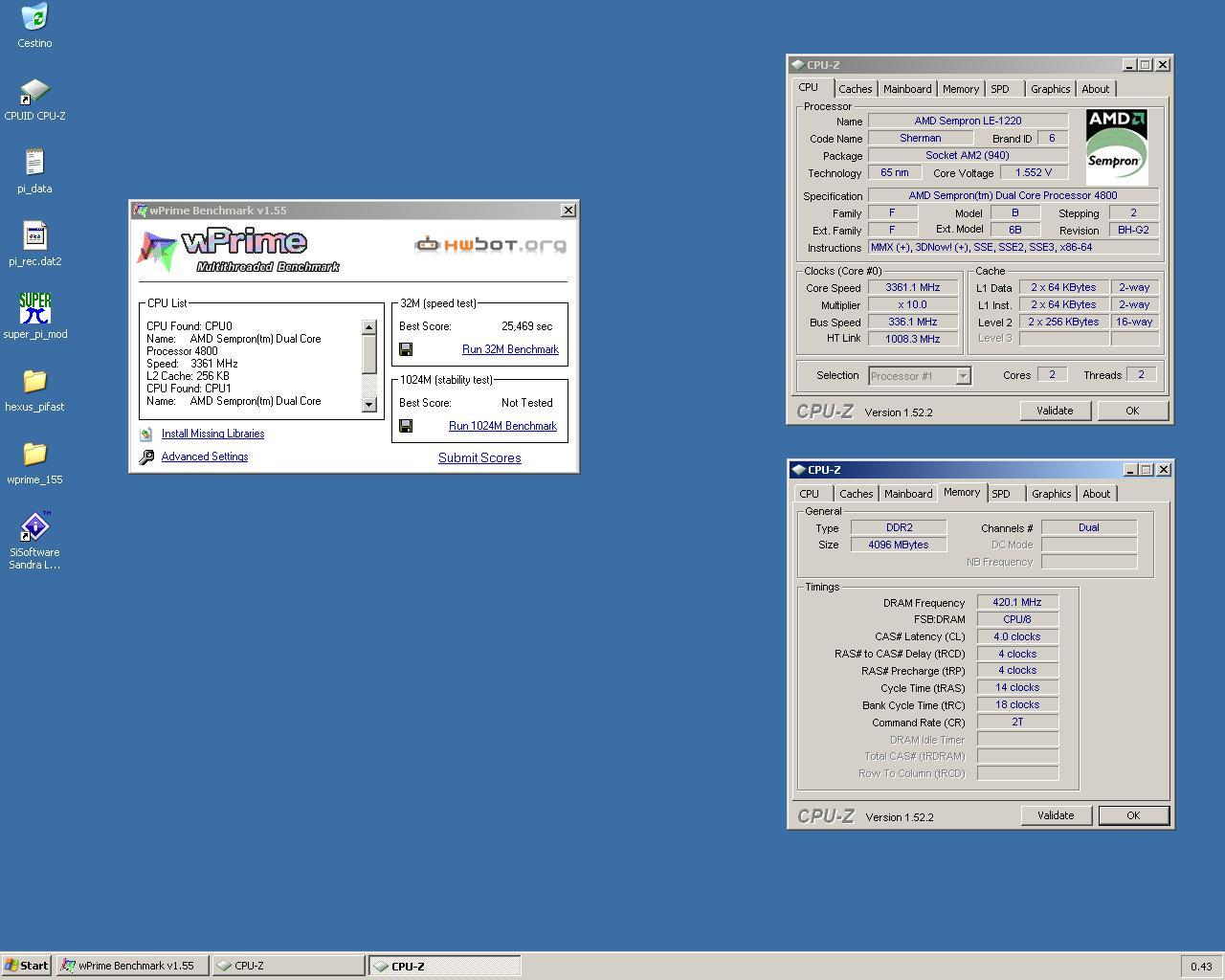
Task: Select the wprime_155 folder
Action: point(34,454)
